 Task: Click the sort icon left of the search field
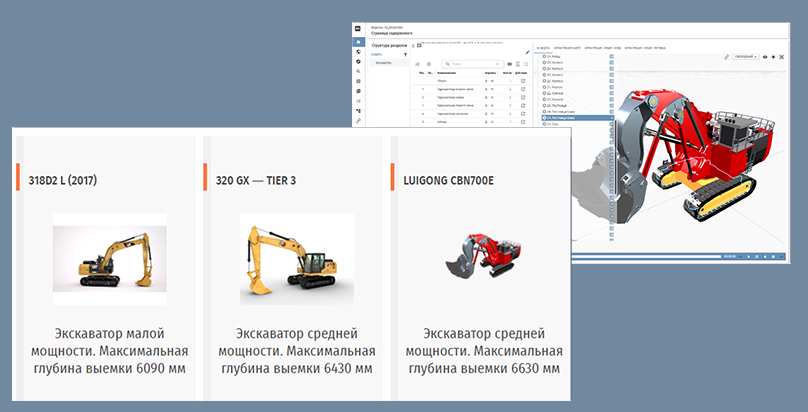417,64
